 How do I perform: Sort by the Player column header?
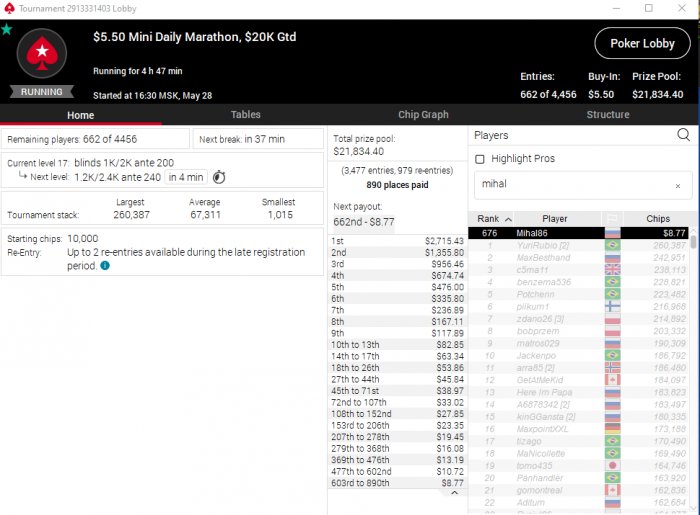[x=554, y=219]
